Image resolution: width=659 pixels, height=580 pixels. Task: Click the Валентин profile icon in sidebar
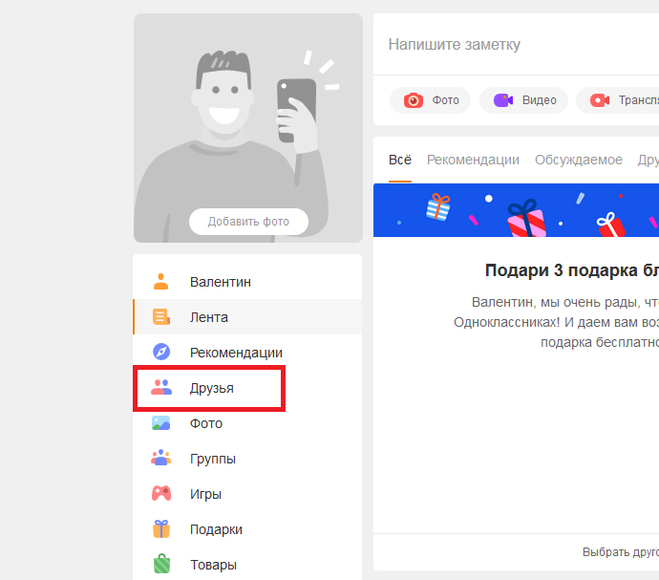161,282
